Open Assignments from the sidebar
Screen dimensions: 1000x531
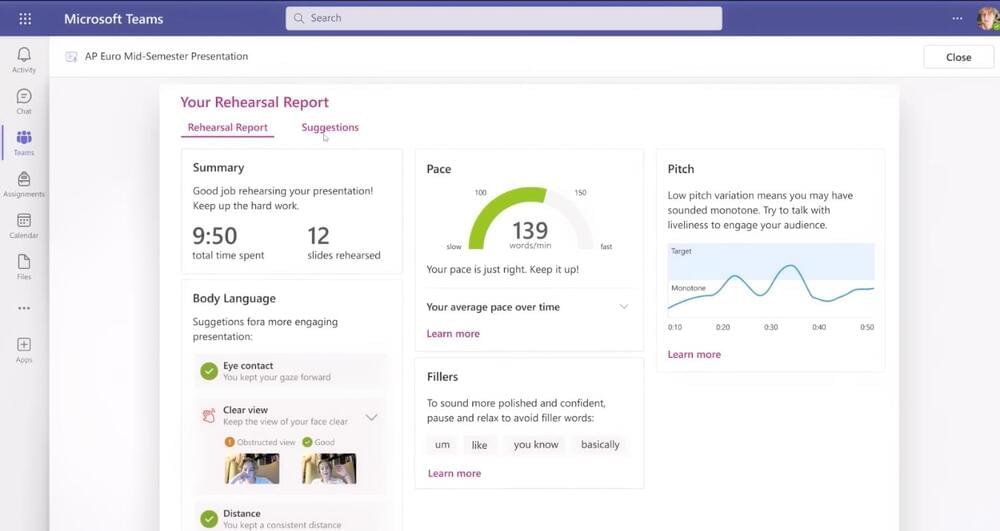pyautogui.click(x=24, y=182)
